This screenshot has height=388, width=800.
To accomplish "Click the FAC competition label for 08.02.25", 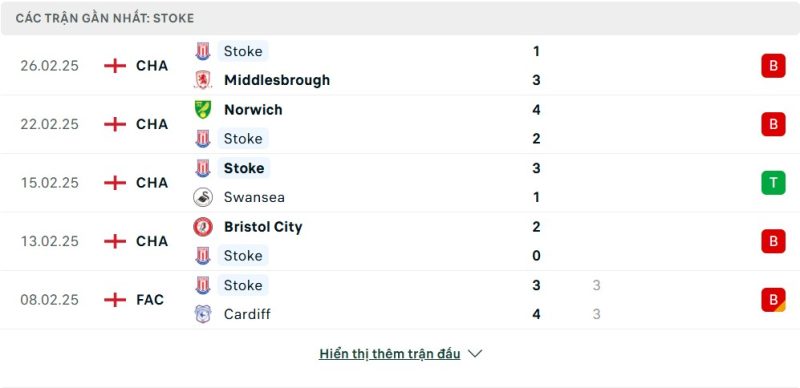I will click(x=150, y=300).
